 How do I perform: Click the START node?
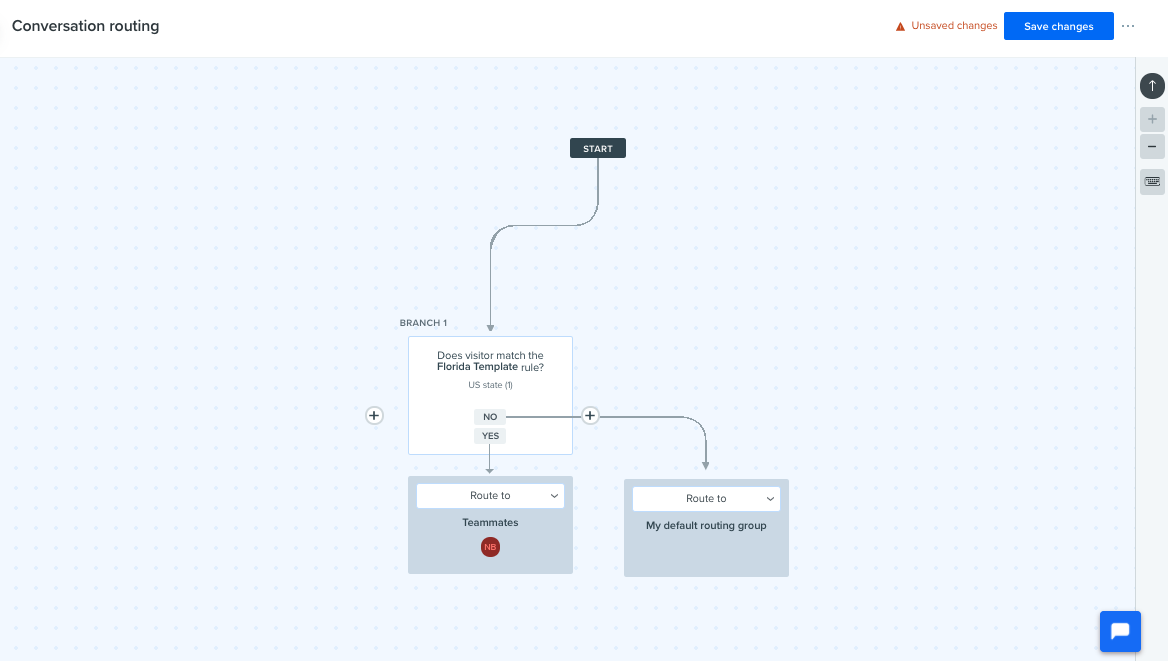click(x=597, y=148)
